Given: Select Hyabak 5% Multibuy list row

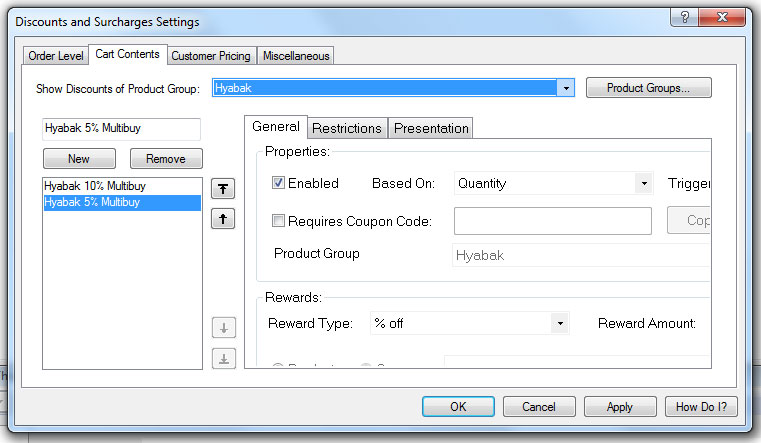Looking at the screenshot, I should pos(122,202).
